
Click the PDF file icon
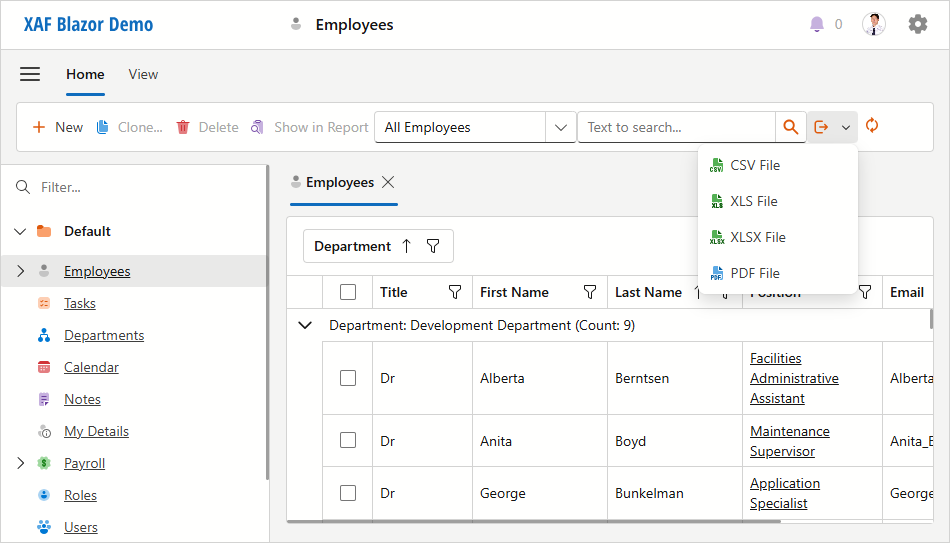(717, 273)
